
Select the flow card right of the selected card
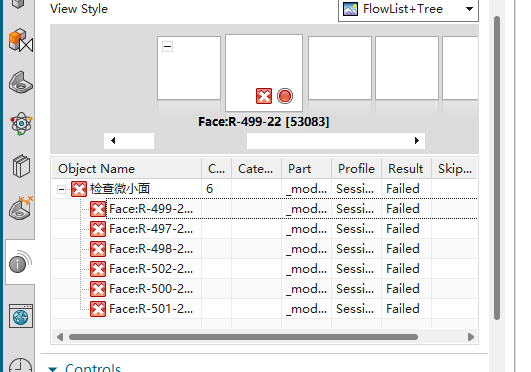click(x=340, y=68)
